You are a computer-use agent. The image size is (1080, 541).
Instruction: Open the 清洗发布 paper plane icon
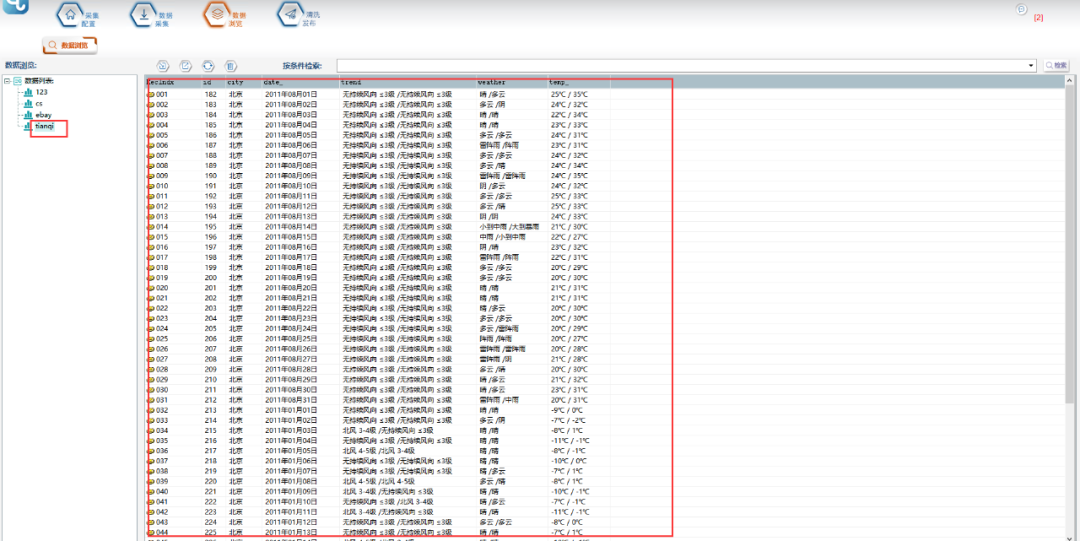coord(288,14)
